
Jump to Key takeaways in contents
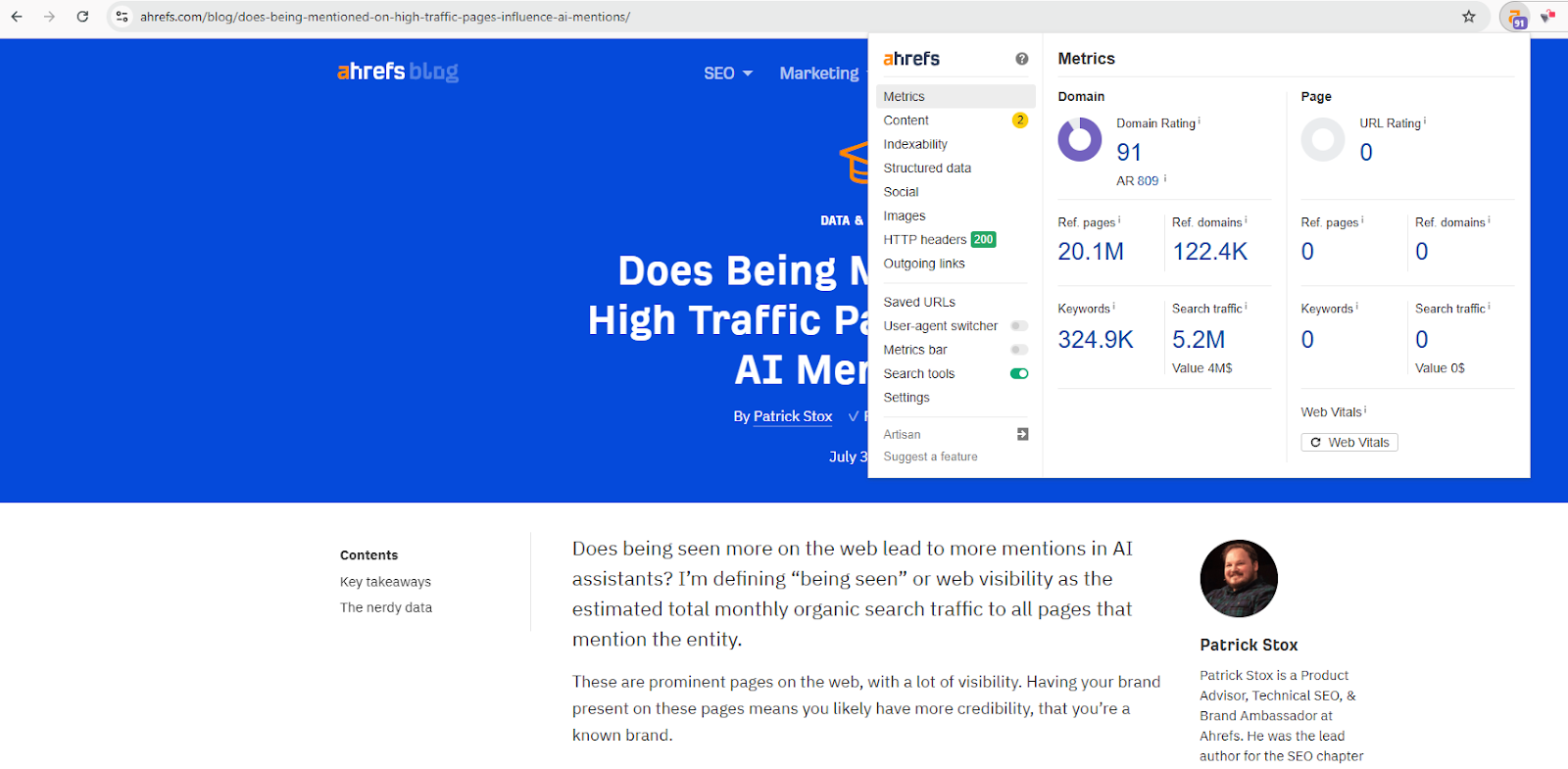click(x=385, y=582)
